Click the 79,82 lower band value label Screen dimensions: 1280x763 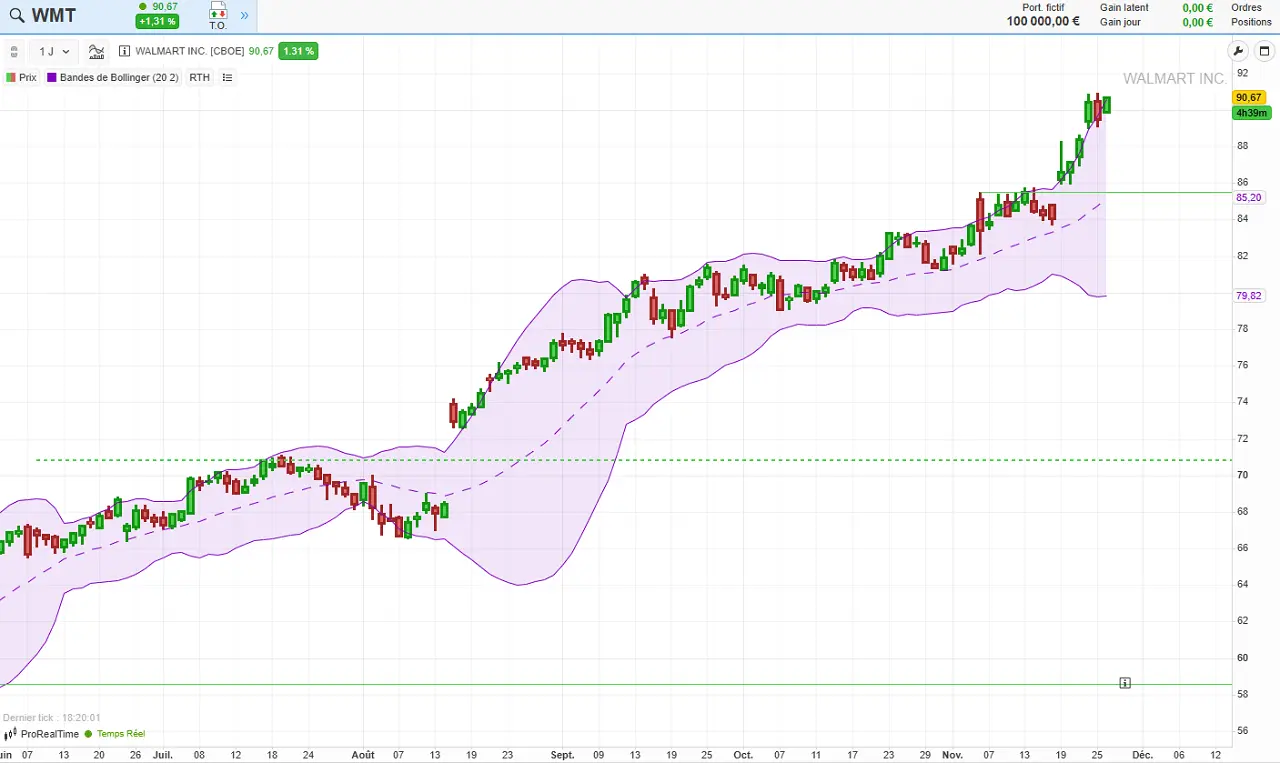coord(1248,296)
